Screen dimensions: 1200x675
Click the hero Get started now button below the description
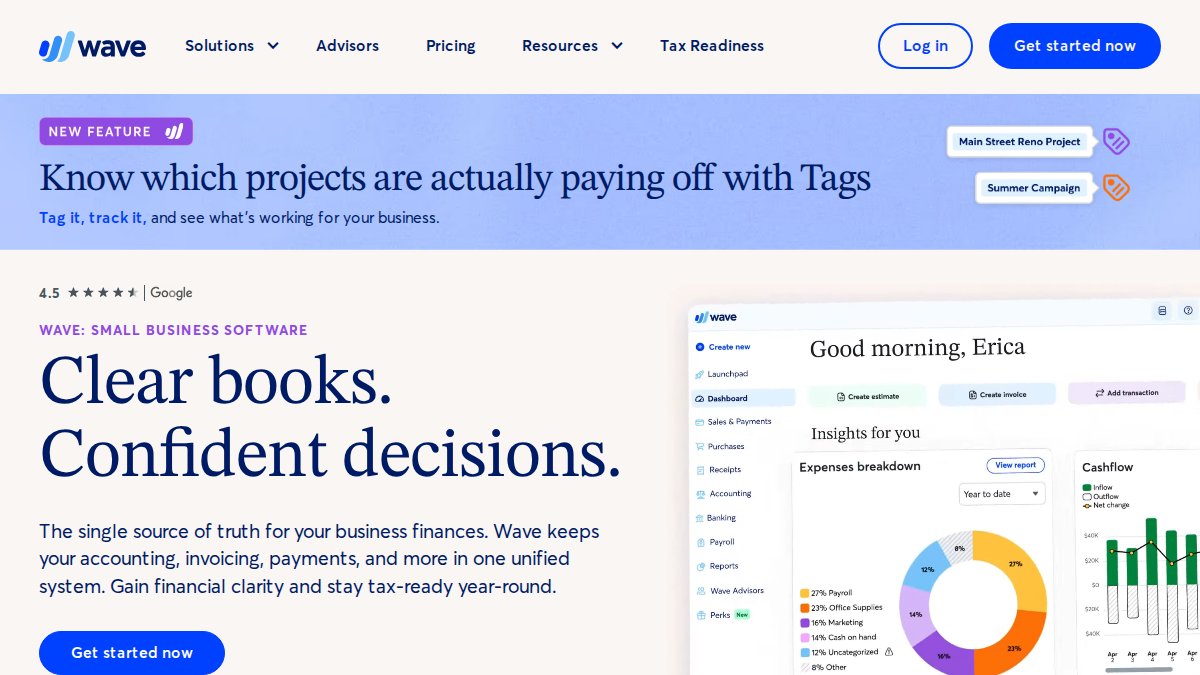(132, 653)
